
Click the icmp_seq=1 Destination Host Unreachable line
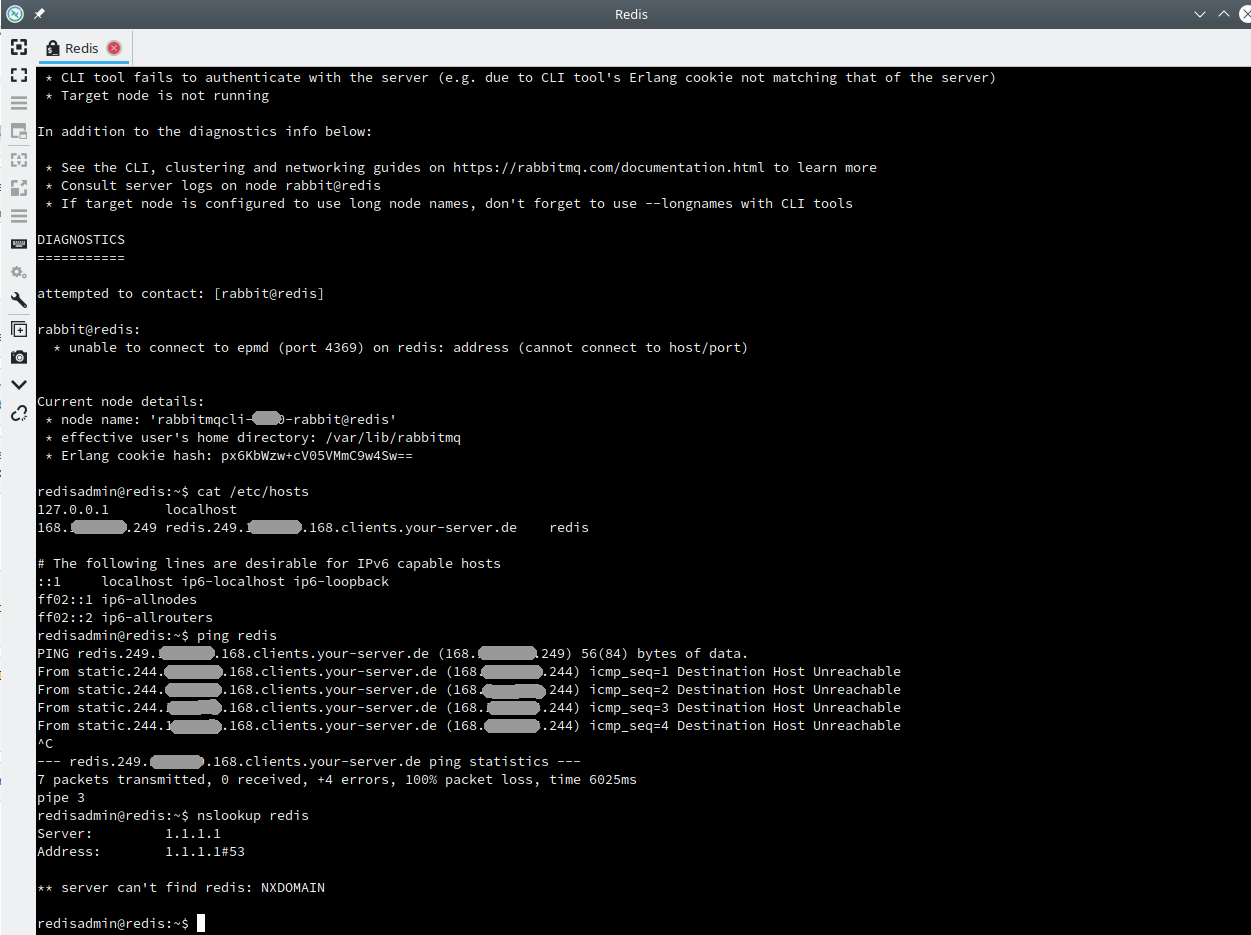469,672
